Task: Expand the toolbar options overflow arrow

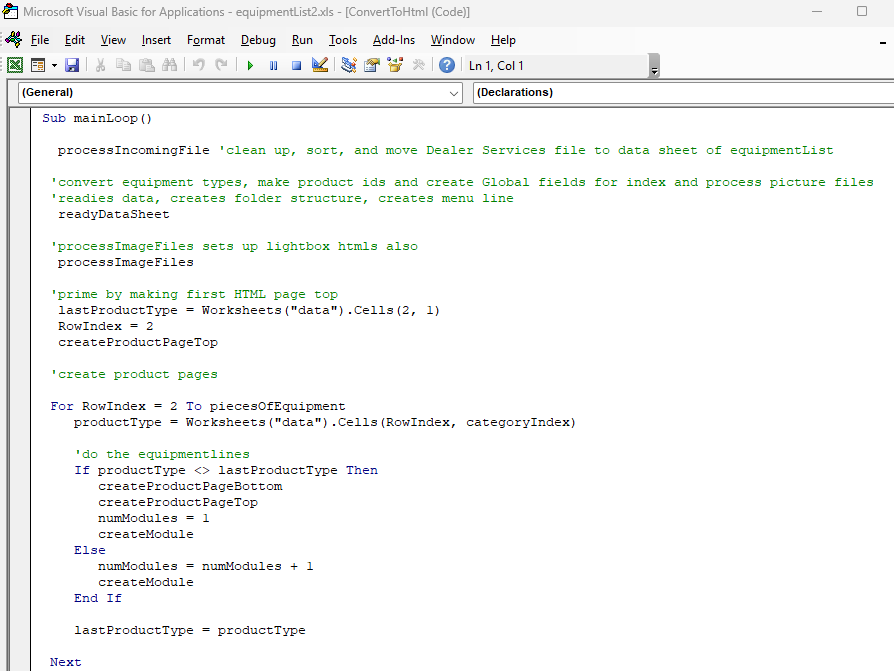Action: coord(654,69)
